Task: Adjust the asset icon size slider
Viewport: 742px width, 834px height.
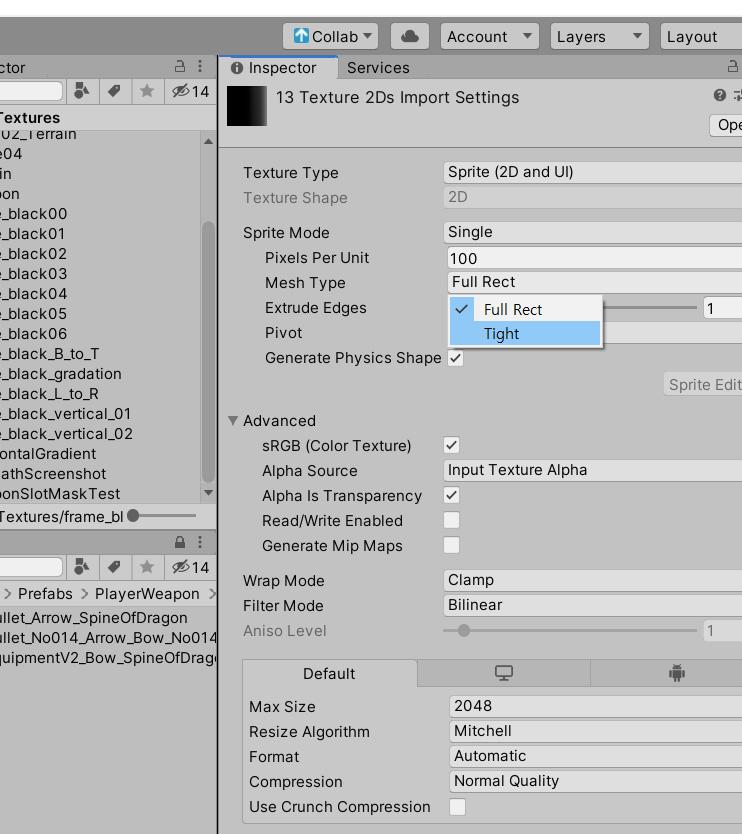Action: click(x=162, y=515)
